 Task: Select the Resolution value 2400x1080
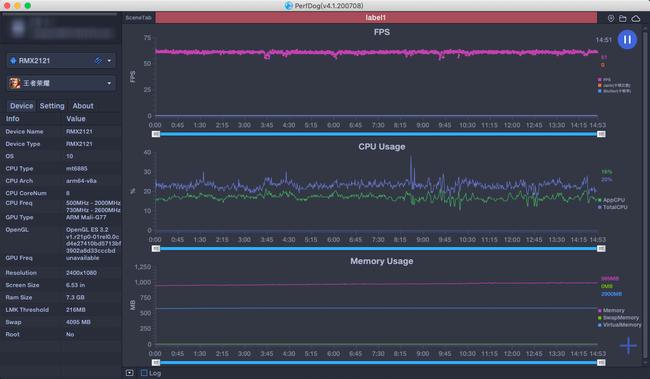pos(81,273)
